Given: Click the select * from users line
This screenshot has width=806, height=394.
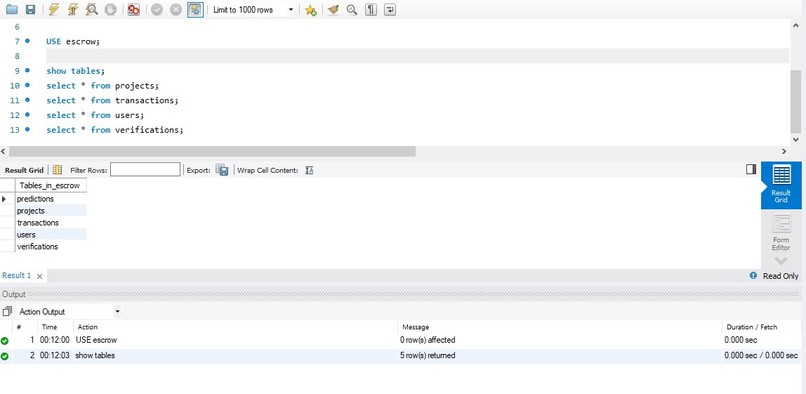Looking at the screenshot, I should [95, 115].
